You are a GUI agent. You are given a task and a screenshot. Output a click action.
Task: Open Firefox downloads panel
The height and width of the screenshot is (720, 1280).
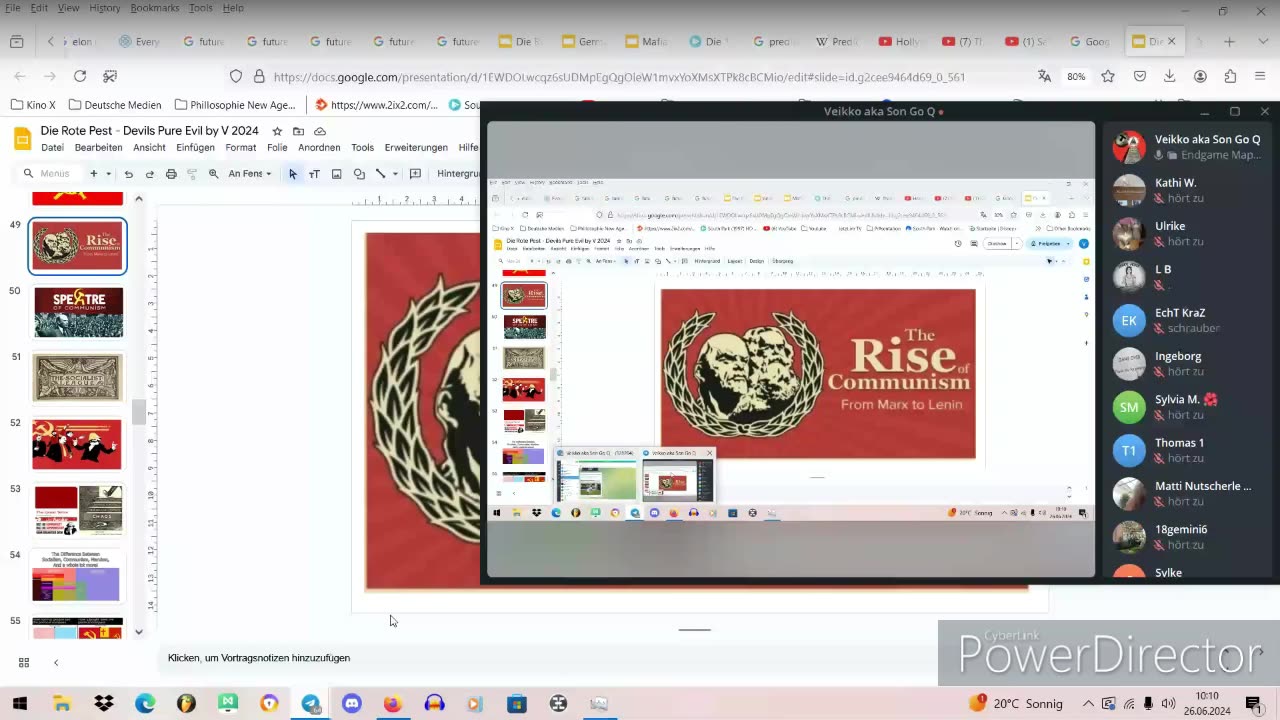[x=1169, y=76]
